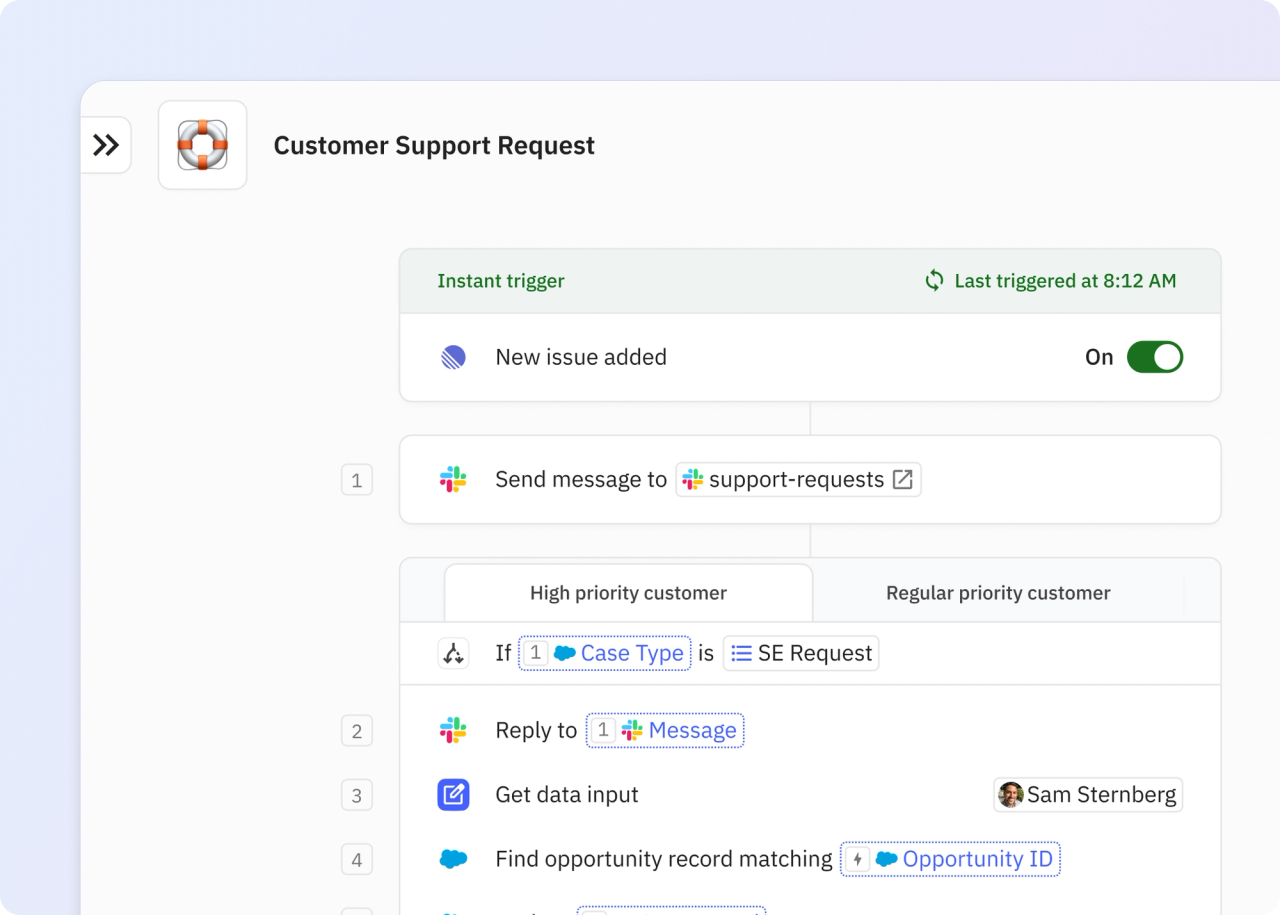Click the Opportunity ID variable chip

pyautogui.click(x=950, y=859)
